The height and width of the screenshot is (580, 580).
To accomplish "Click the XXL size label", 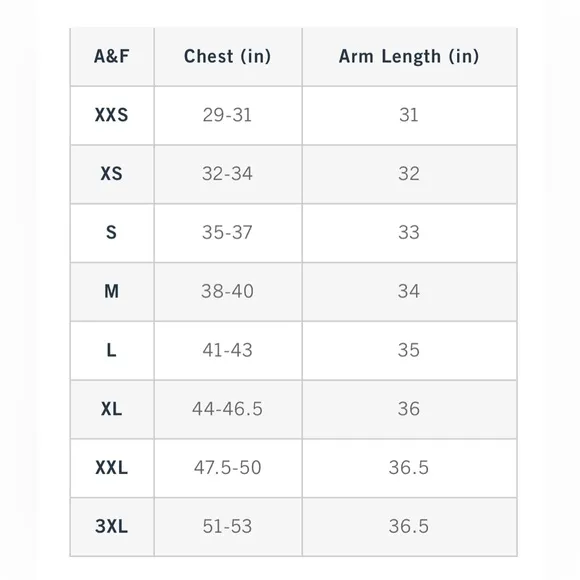I will (x=112, y=468).
